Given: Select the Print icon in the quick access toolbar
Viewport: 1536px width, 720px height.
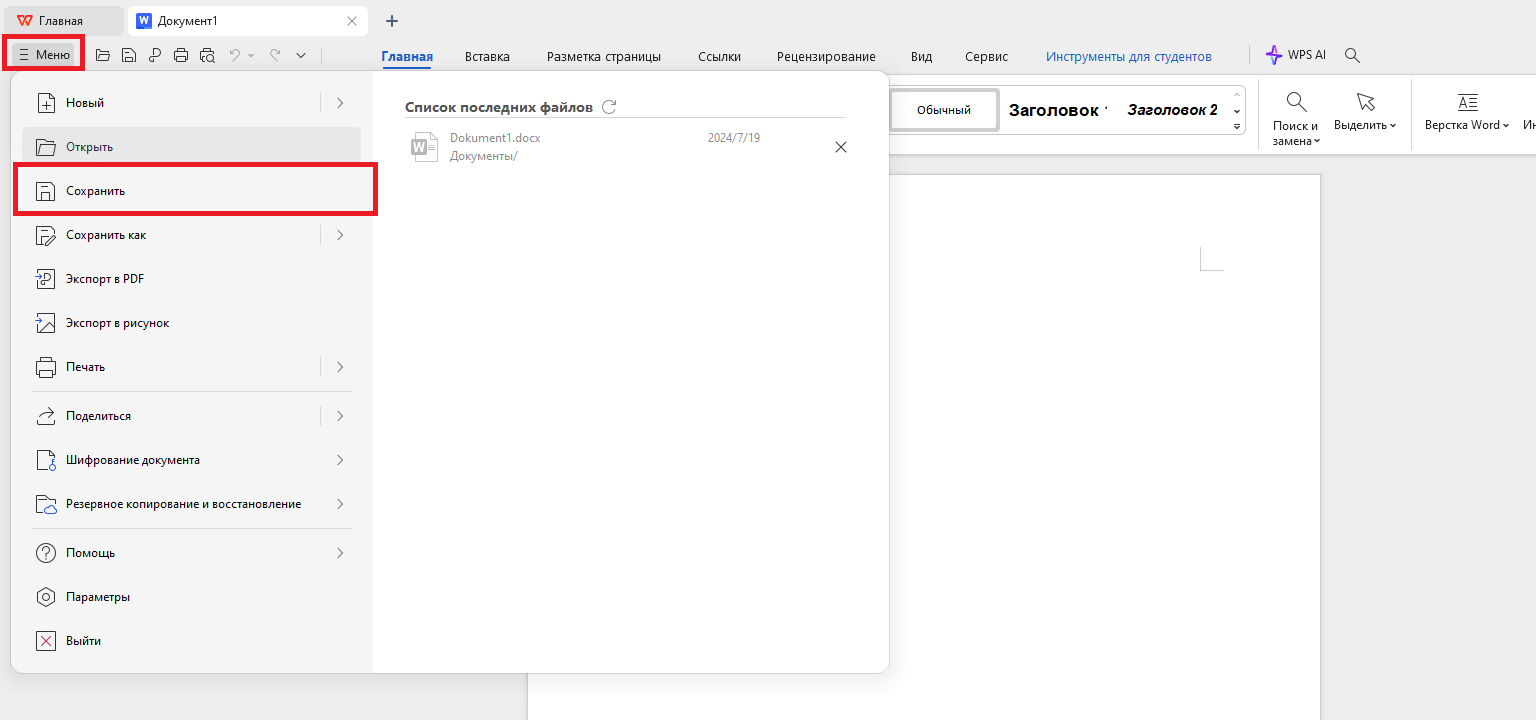Looking at the screenshot, I should pos(181,55).
